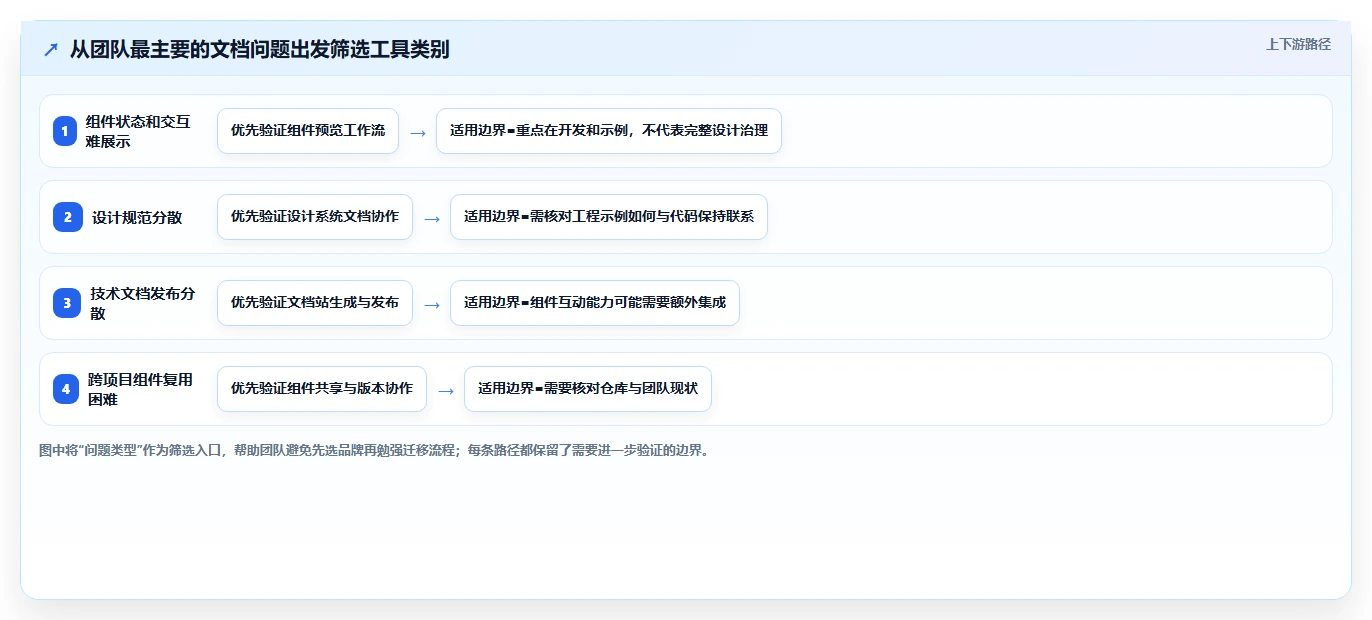Image resolution: width=1372 pixels, height=620 pixels.
Task: Click the 组件状态和交互难展示 label
Action: pos(138,131)
